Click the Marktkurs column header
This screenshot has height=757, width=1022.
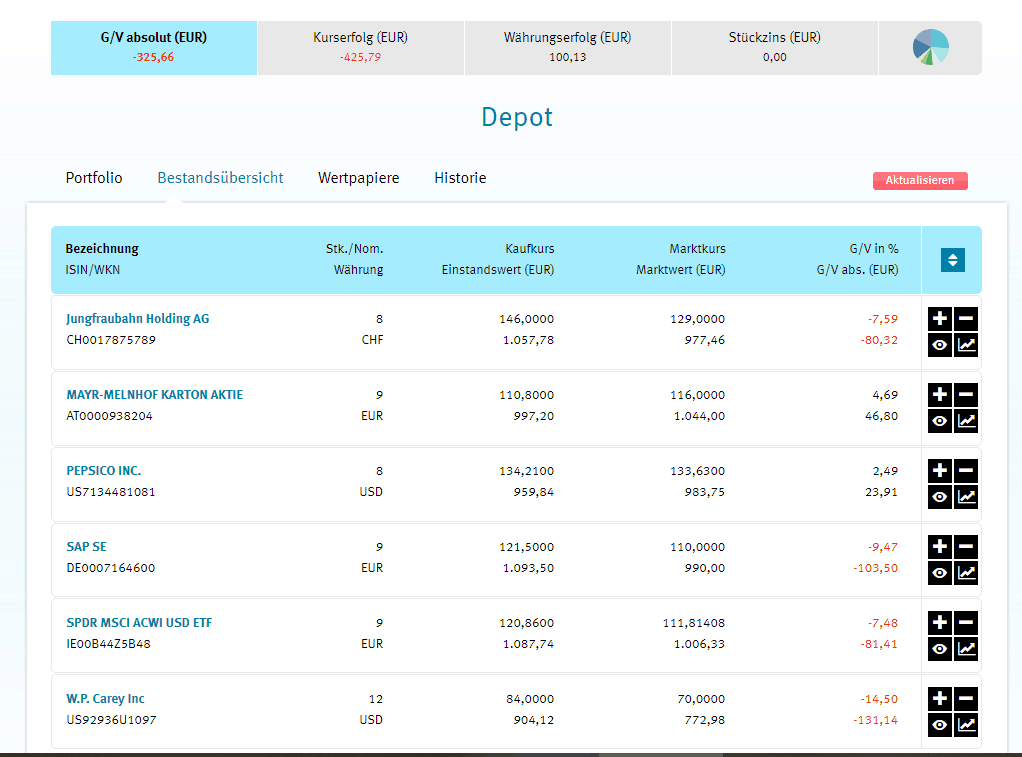coord(697,248)
